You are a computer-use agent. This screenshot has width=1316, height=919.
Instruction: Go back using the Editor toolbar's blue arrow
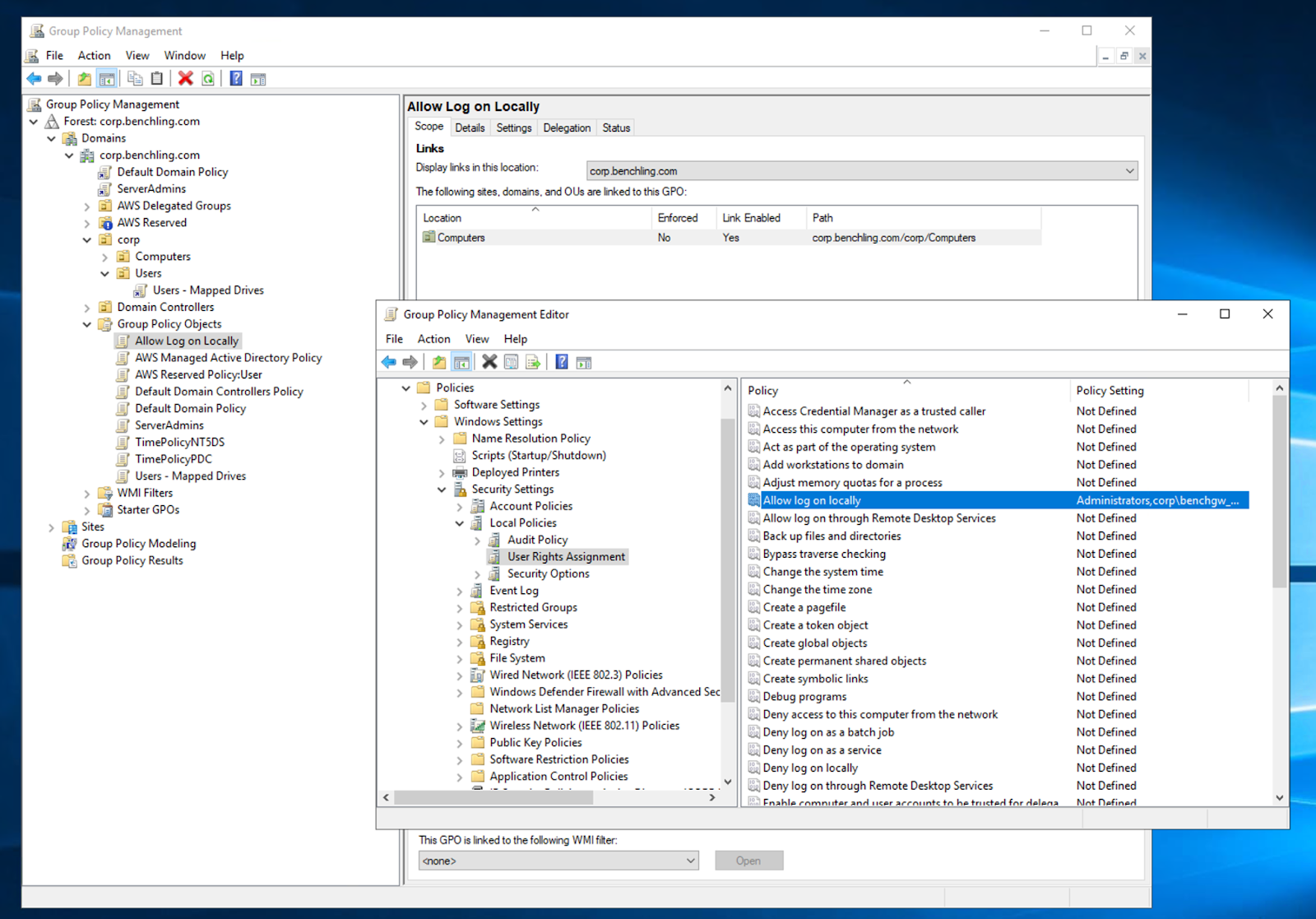click(x=389, y=362)
